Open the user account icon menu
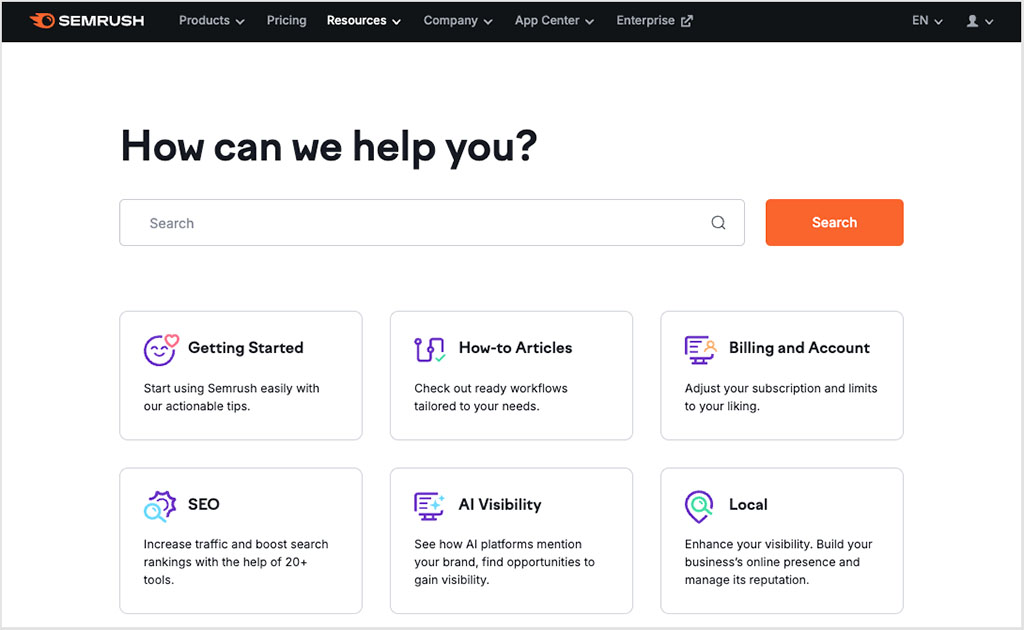Viewport: 1024px width, 630px height. click(x=977, y=20)
